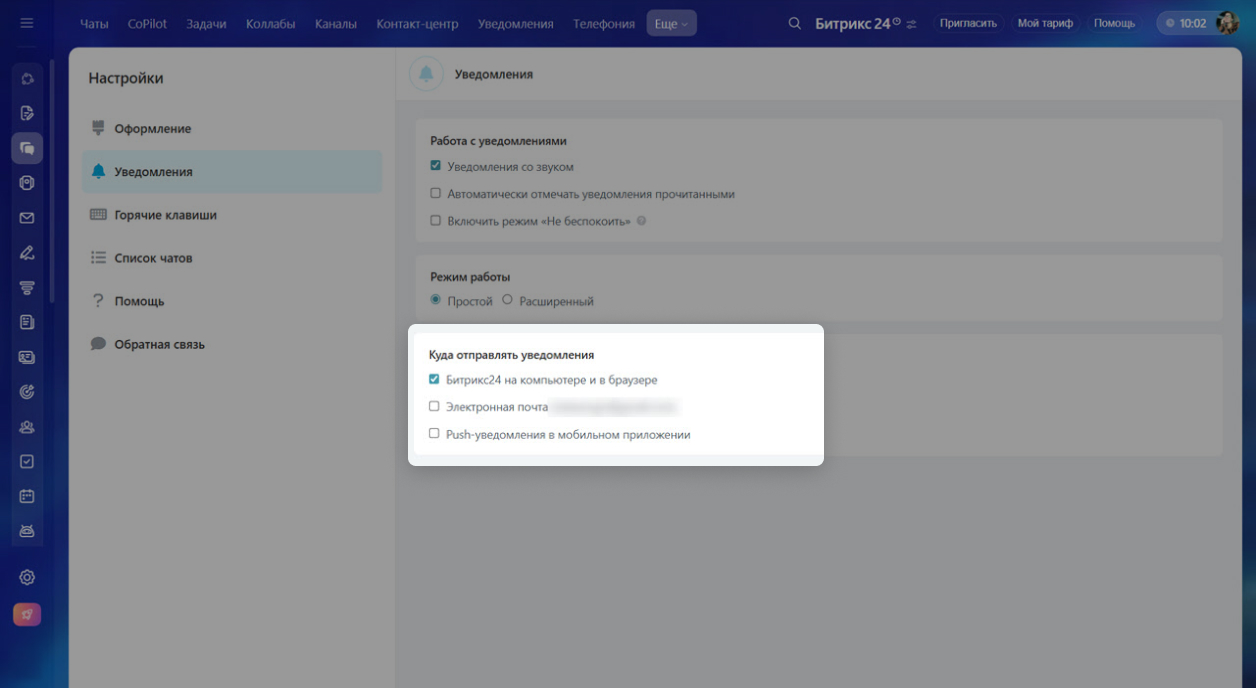The height and width of the screenshot is (688, 1256).
Task: Click the rocket icon at sidebar bottom
Action: (27, 614)
